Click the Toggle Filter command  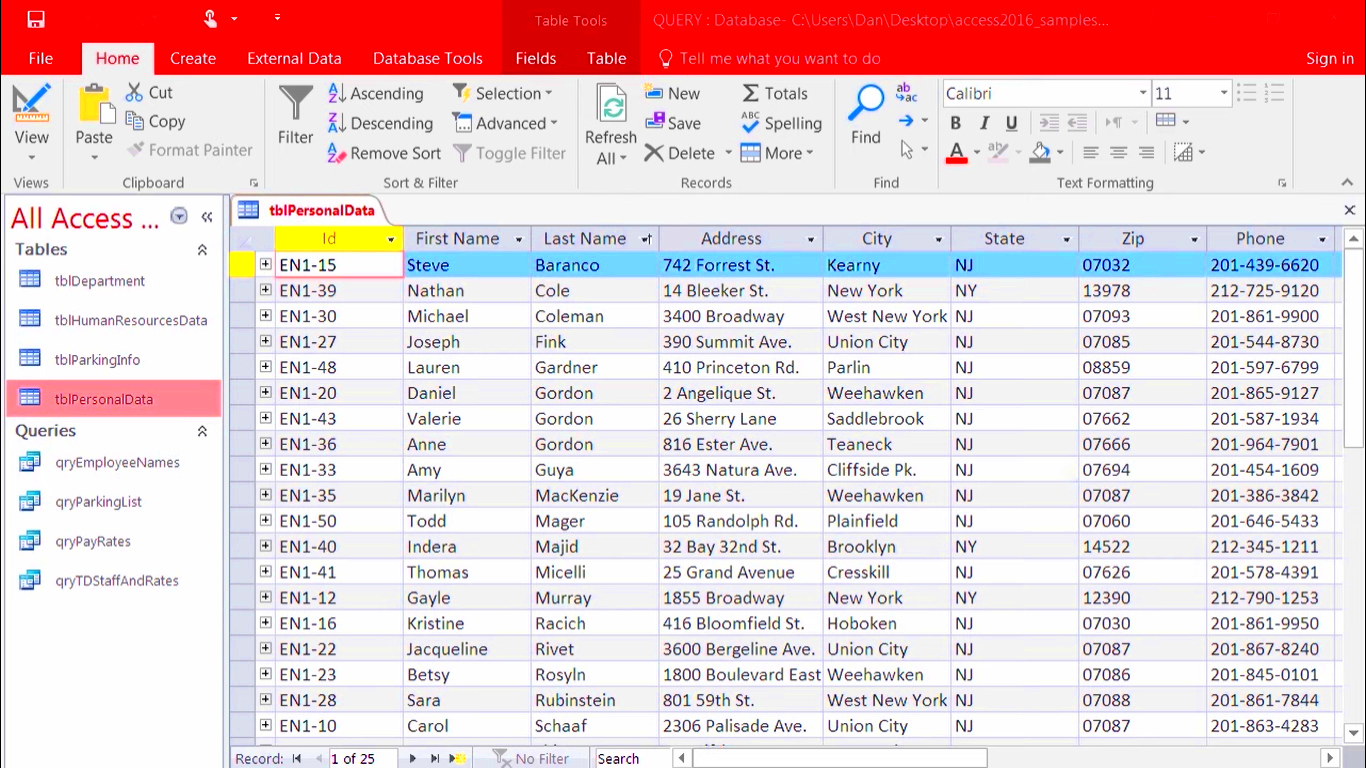coord(509,153)
